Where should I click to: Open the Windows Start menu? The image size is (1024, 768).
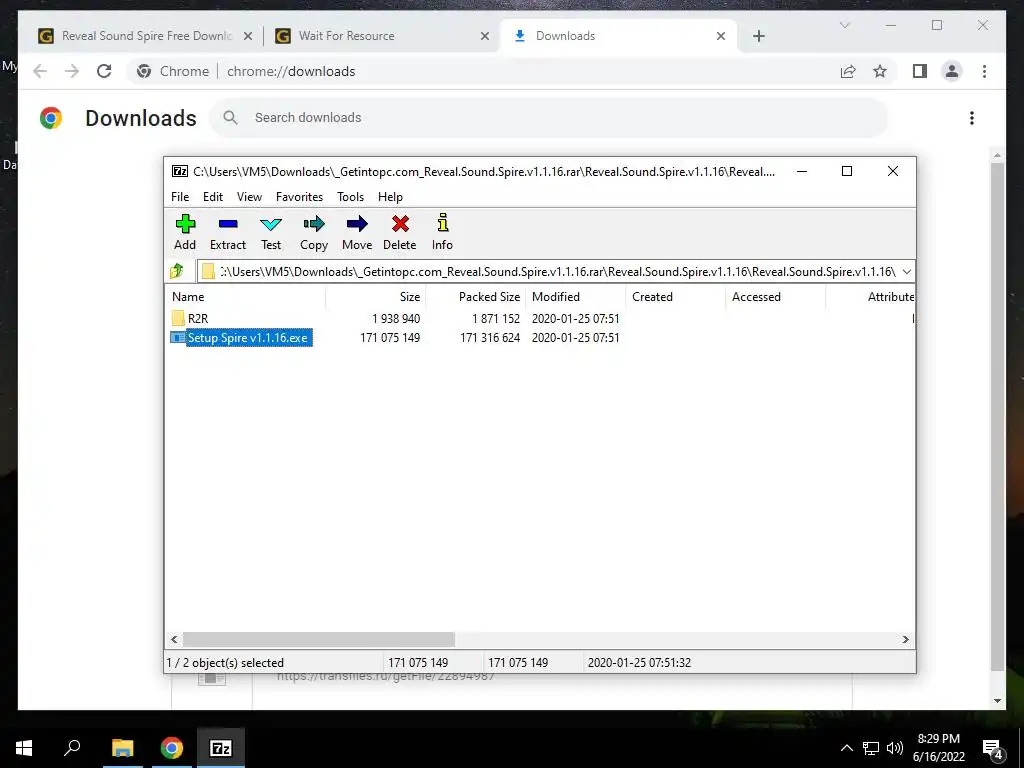click(24, 748)
